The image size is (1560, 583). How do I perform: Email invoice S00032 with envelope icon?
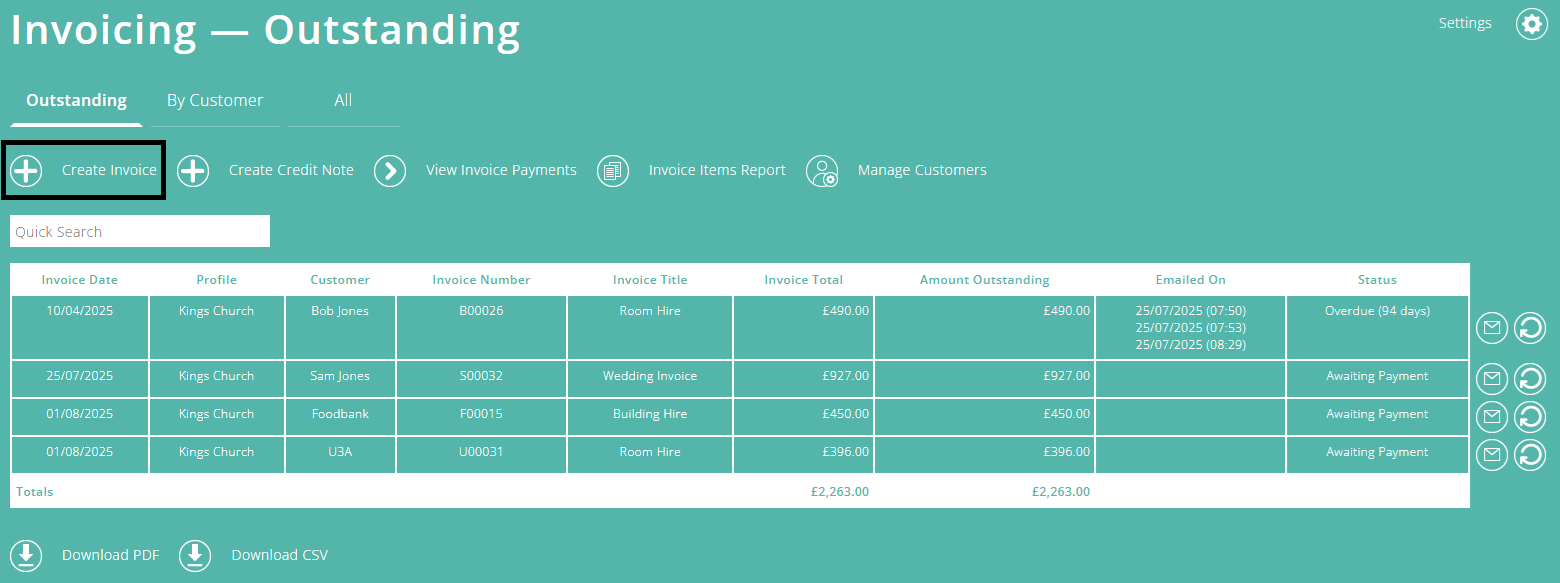[1492, 378]
